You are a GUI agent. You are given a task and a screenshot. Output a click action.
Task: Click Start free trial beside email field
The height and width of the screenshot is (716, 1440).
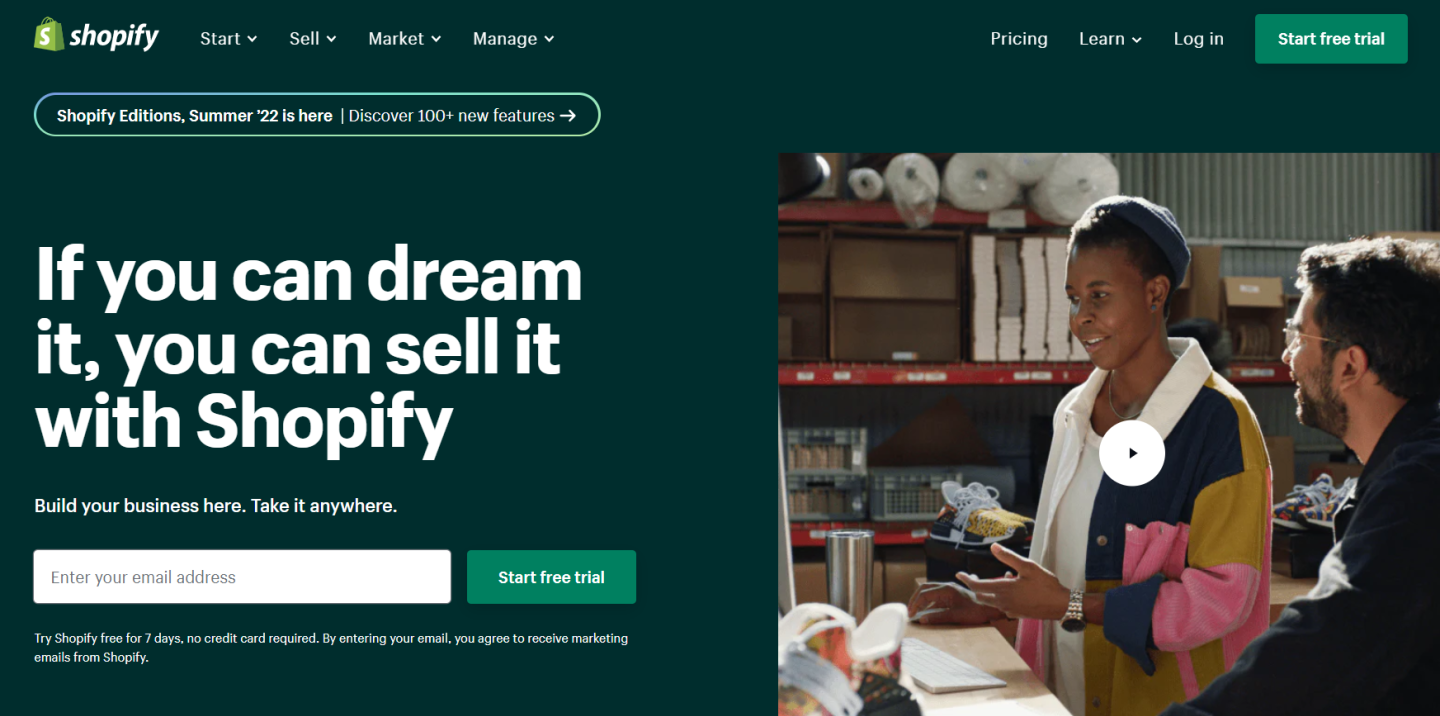point(551,577)
